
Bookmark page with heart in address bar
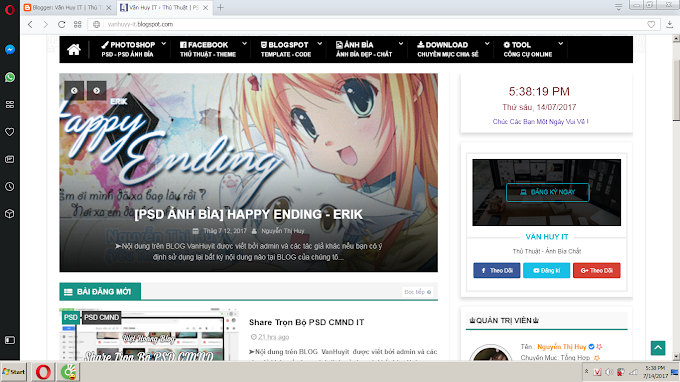651,25
